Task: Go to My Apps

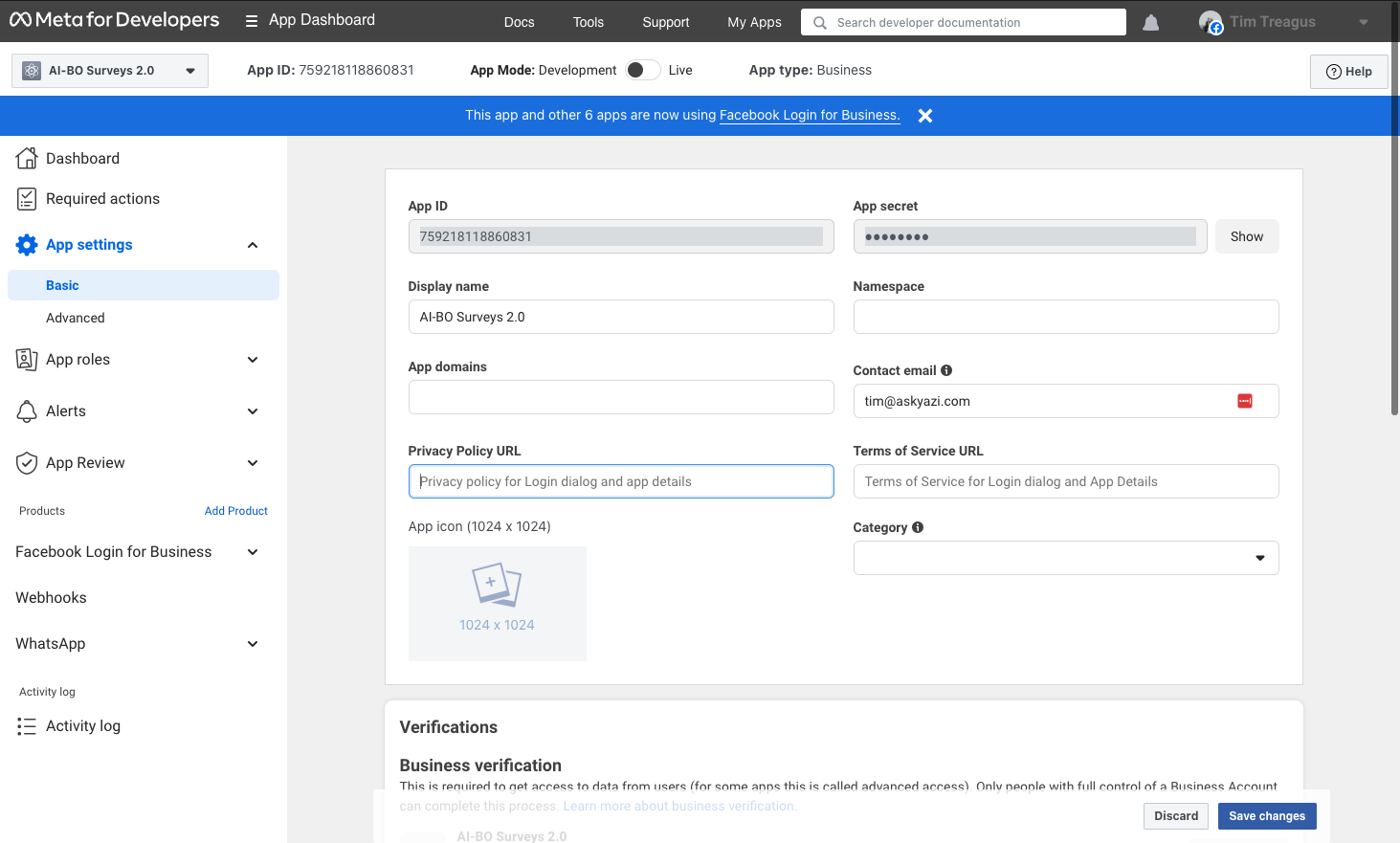Action: [754, 22]
